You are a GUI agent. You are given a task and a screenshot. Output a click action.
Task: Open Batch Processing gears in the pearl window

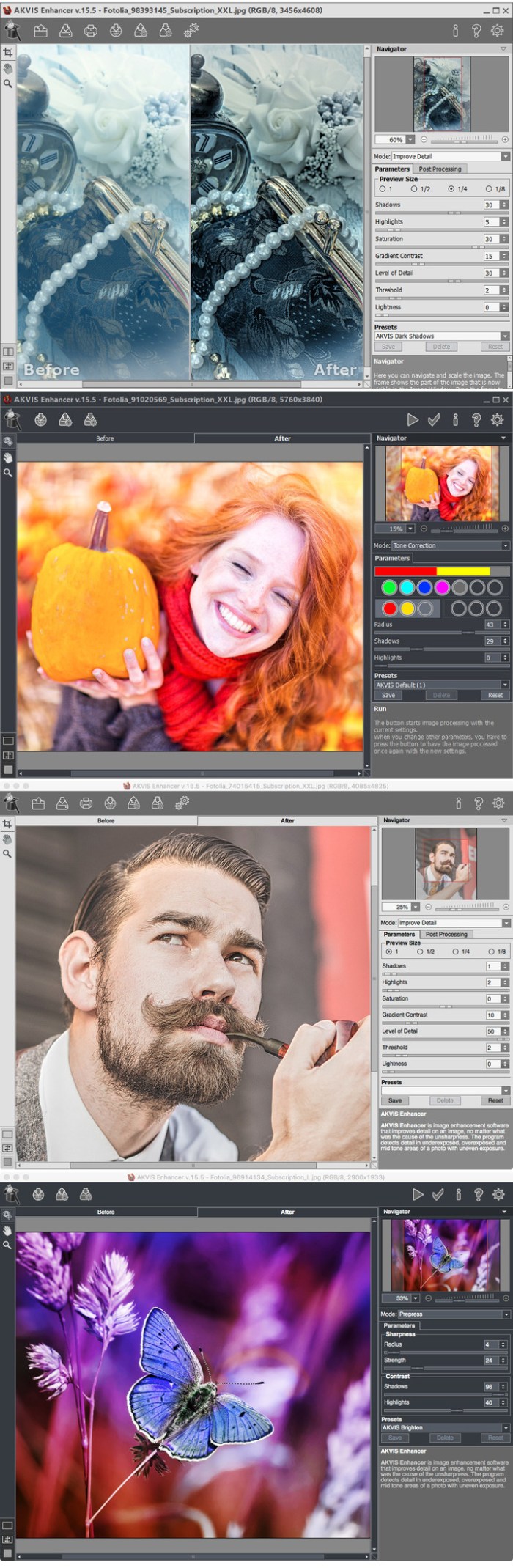191,30
